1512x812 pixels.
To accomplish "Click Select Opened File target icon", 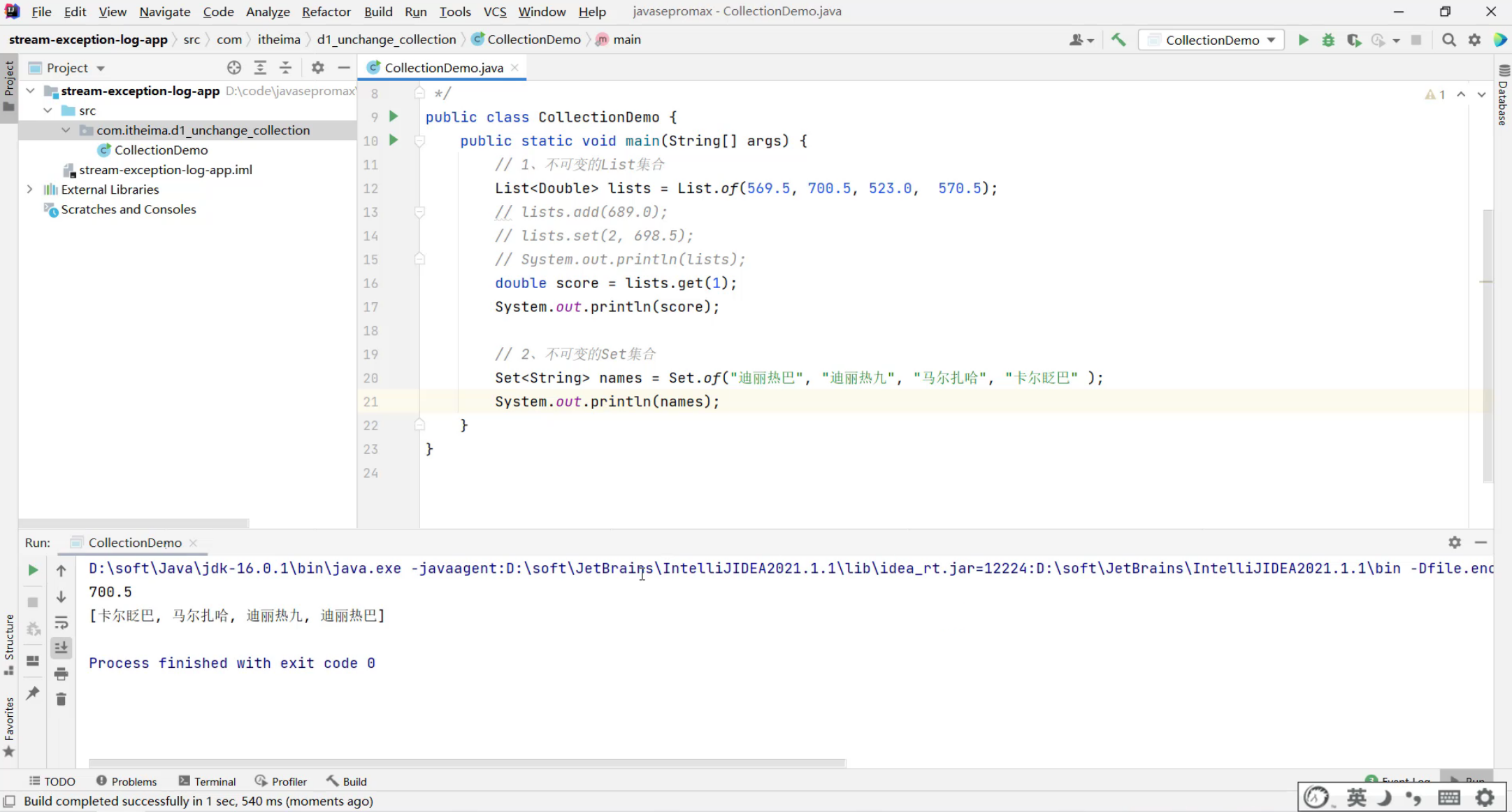I will [234, 68].
